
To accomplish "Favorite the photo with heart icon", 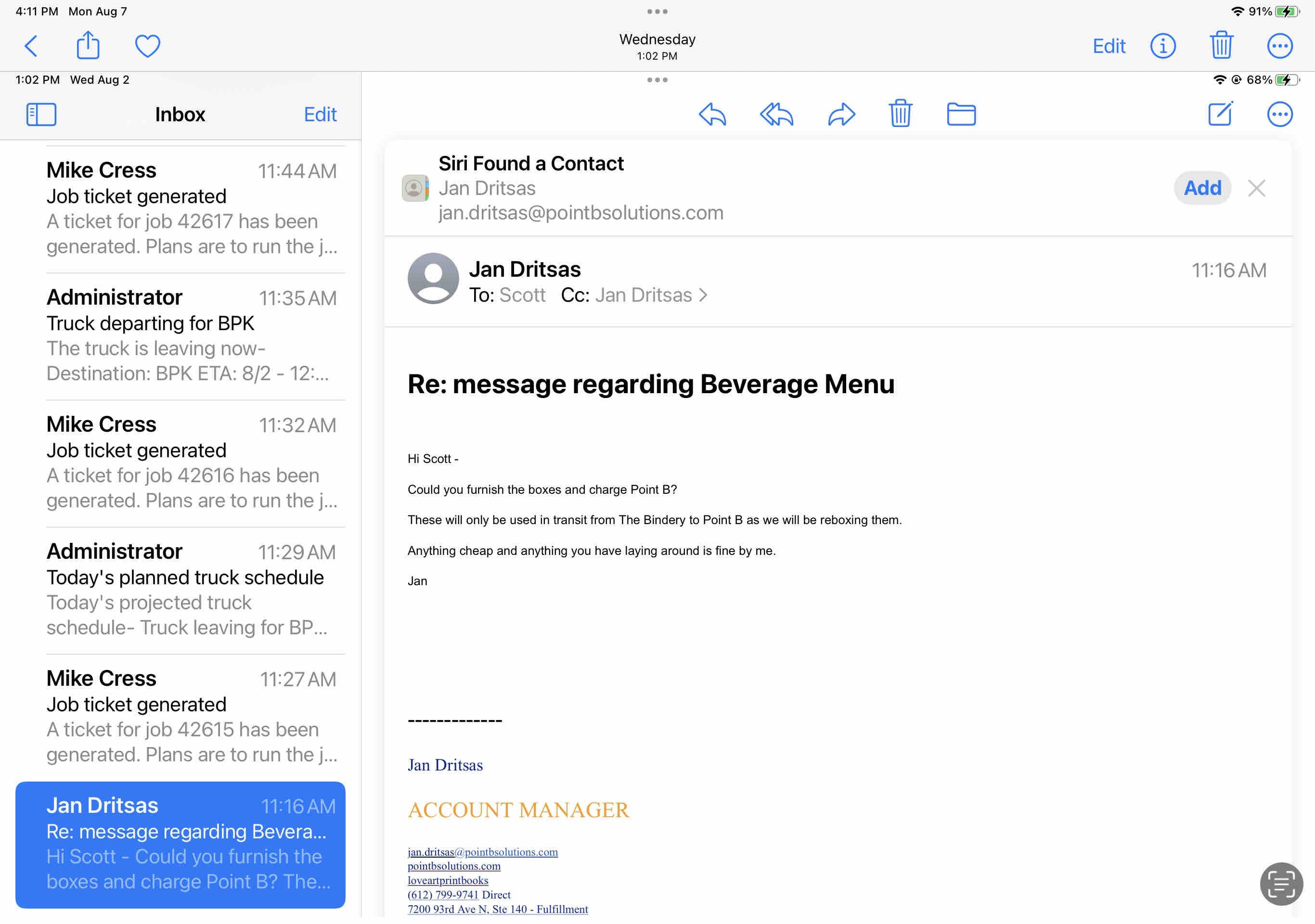I will pyautogui.click(x=147, y=46).
